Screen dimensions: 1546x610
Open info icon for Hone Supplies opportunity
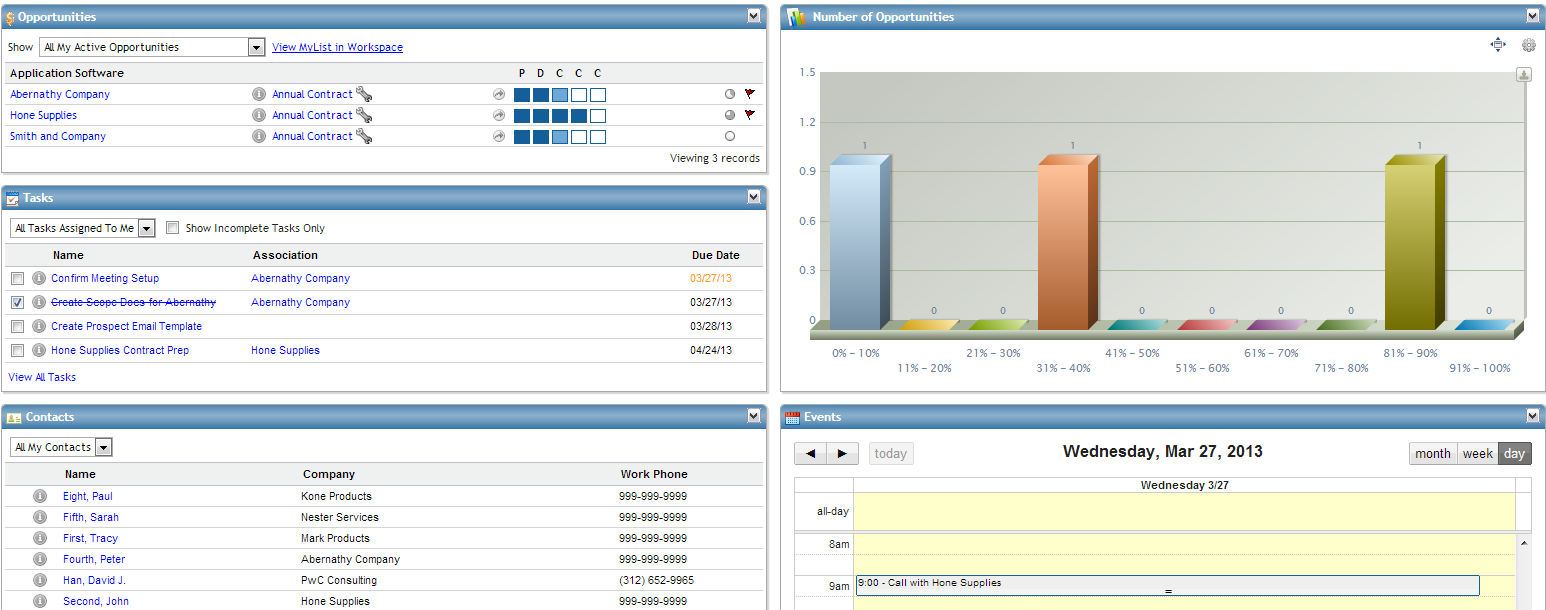point(258,115)
